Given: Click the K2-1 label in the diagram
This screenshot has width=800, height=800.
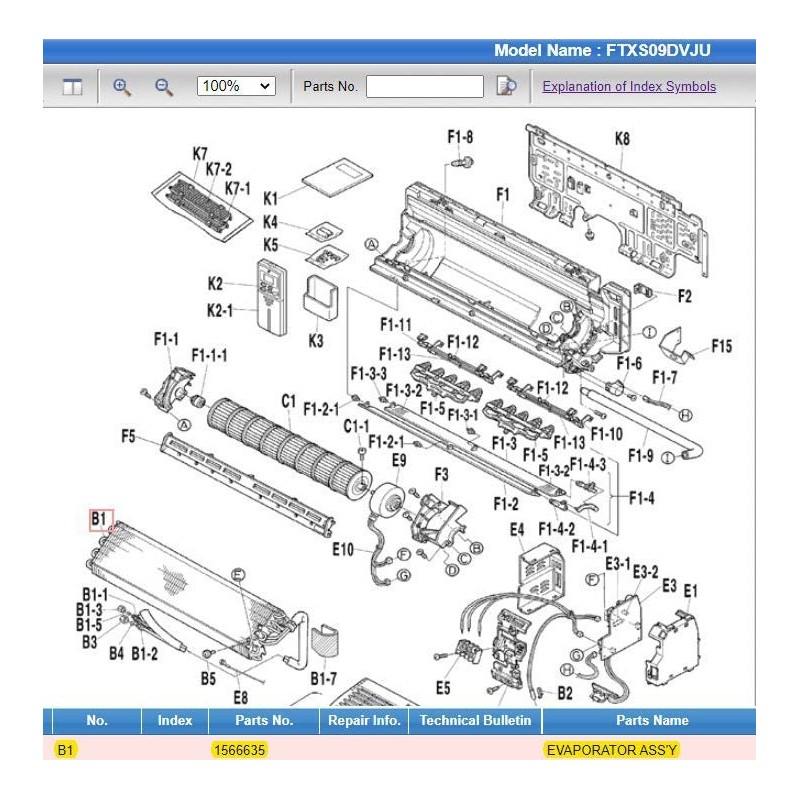Looking at the screenshot, I should pos(220,310).
